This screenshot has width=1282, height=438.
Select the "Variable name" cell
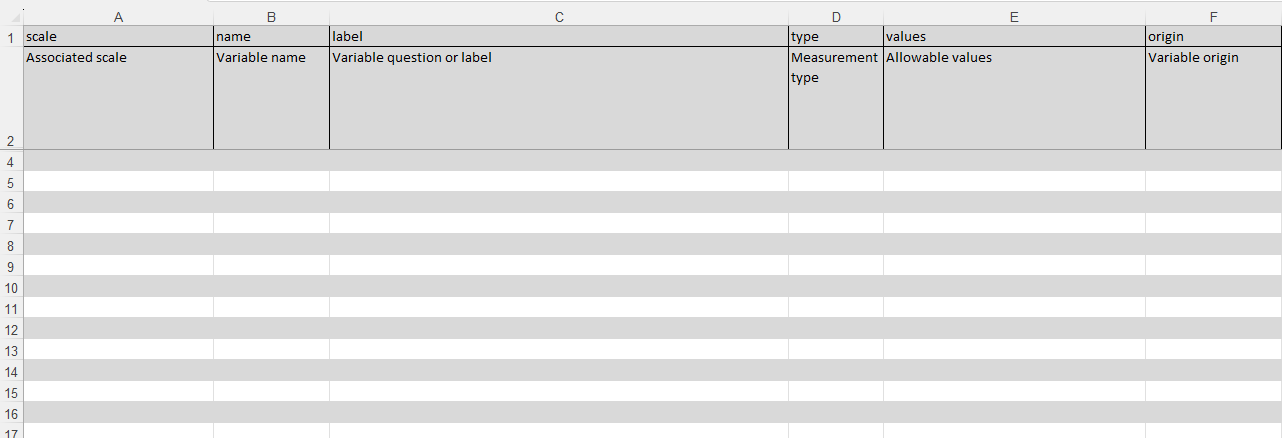click(271, 98)
